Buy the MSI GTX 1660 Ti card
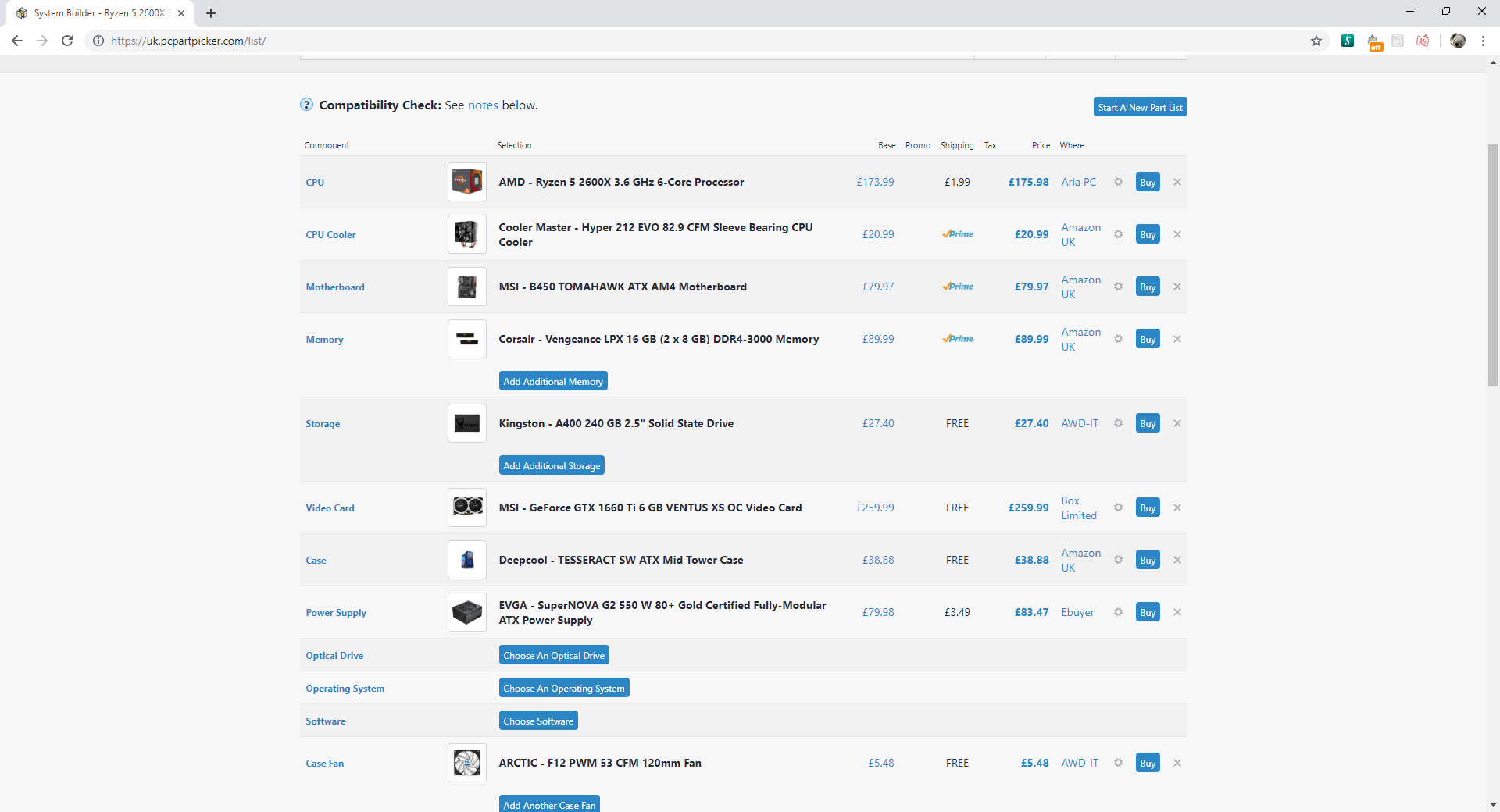The image size is (1500, 812). (1148, 507)
